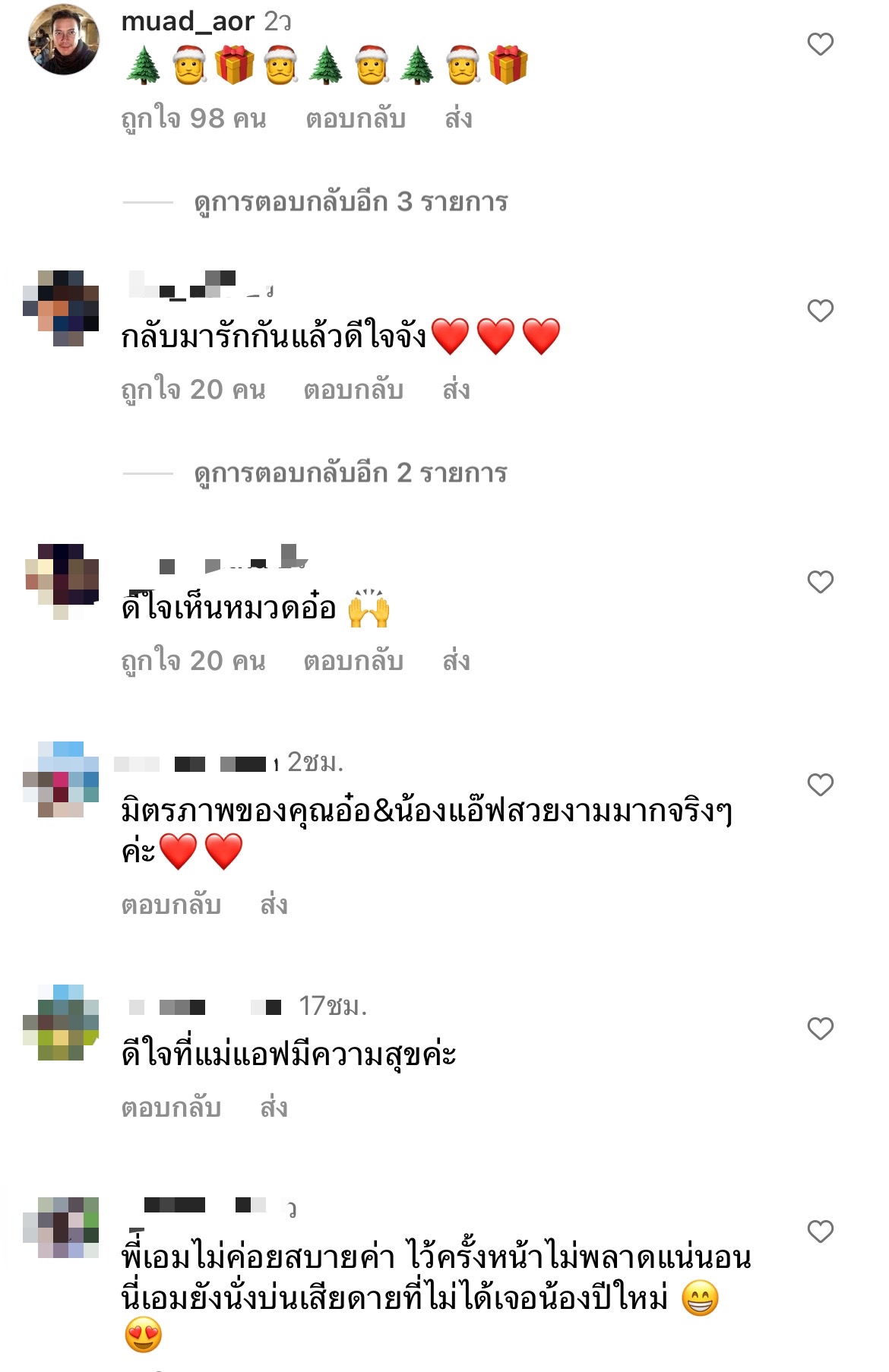889x1372 pixels.
Task: Open the muad_aor username link
Action: click(188, 21)
